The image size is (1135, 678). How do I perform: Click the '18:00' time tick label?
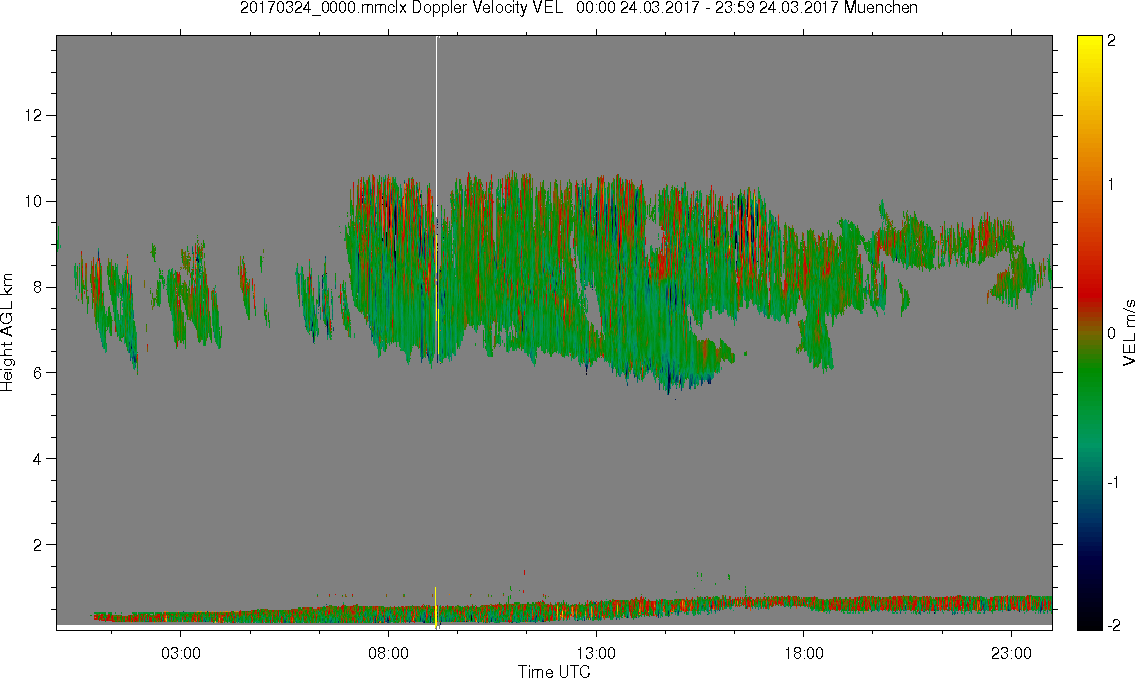click(803, 653)
